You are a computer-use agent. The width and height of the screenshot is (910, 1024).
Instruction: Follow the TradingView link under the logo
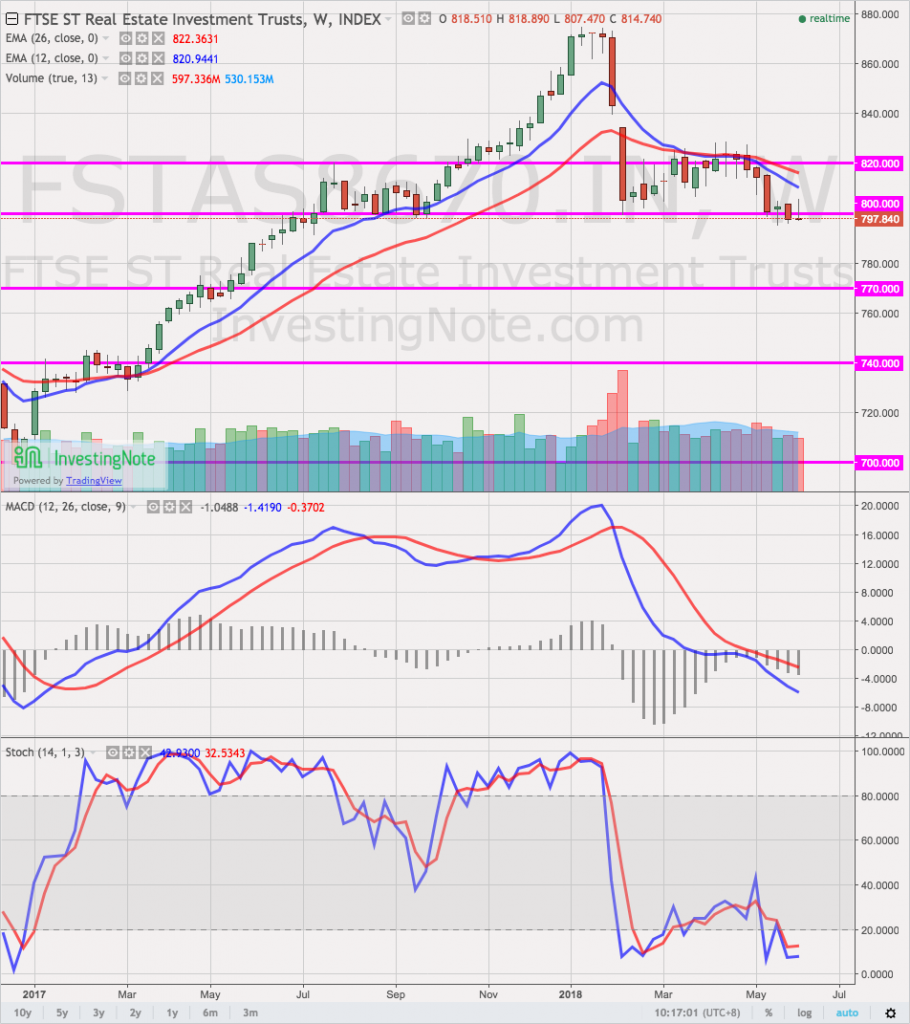[96, 480]
